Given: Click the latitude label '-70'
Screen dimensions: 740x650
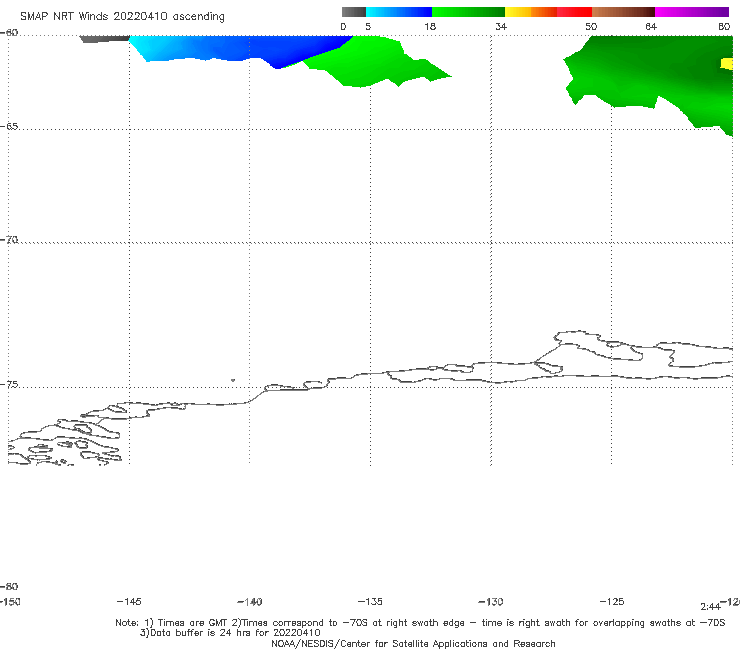Looking at the screenshot, I should pos(9,240).
